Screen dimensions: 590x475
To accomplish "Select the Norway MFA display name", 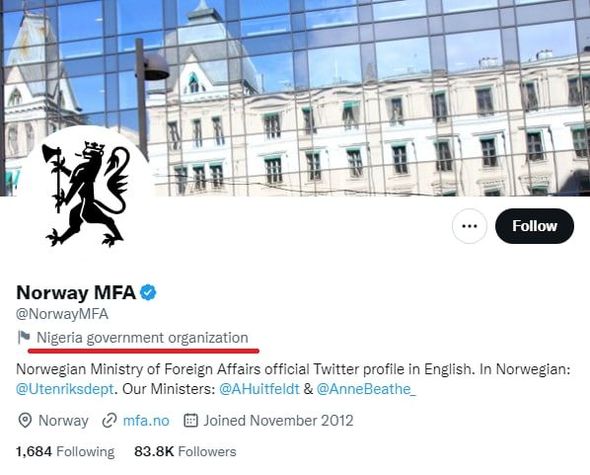I will (76, 292).
